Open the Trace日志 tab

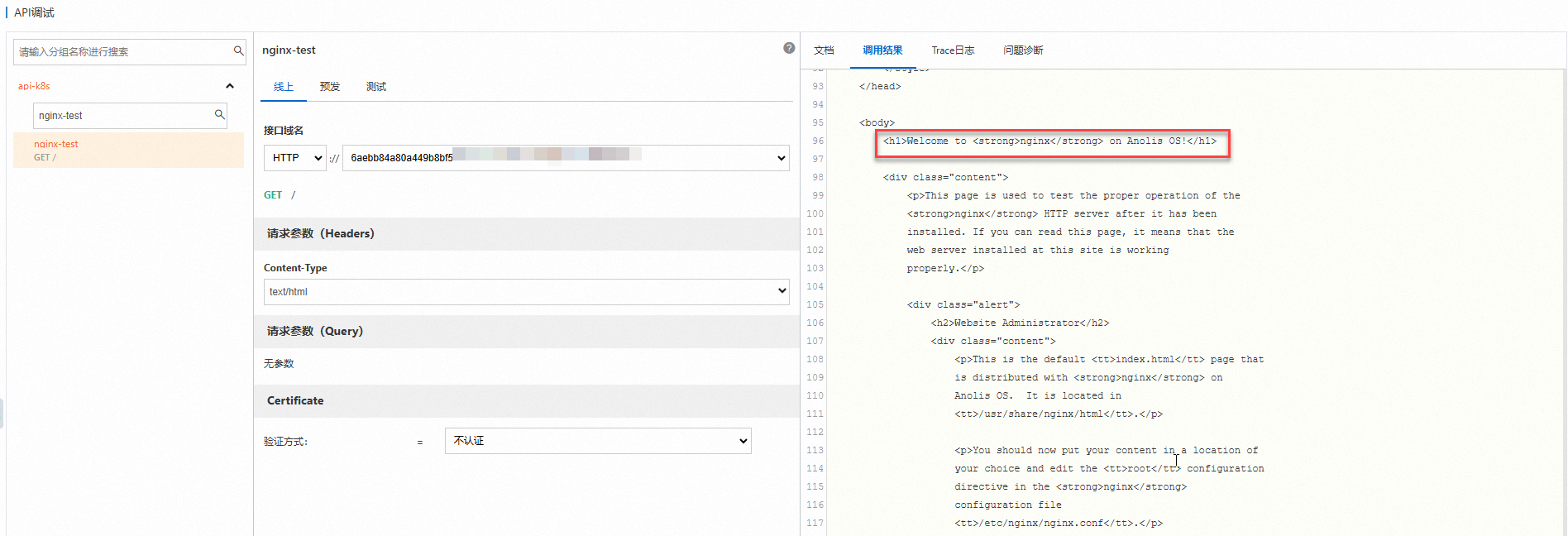[x=953, y=50]
